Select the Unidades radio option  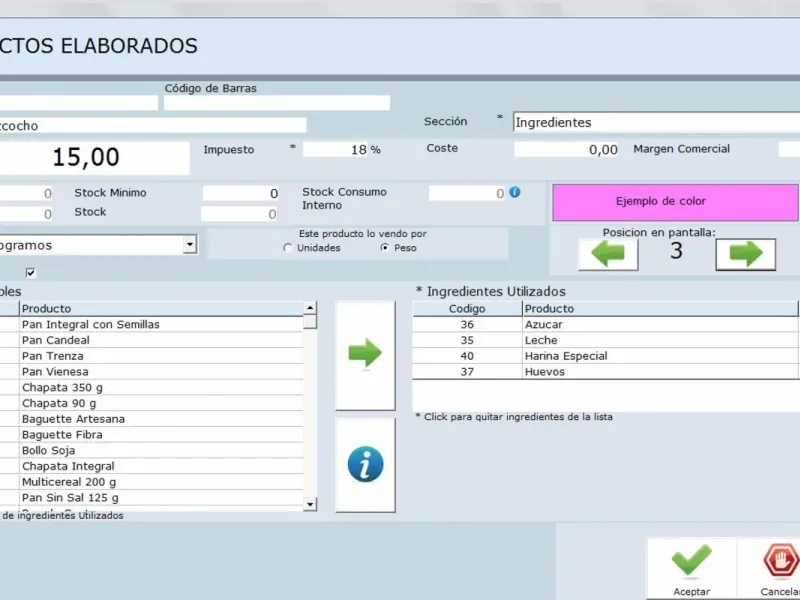[288, 247]
